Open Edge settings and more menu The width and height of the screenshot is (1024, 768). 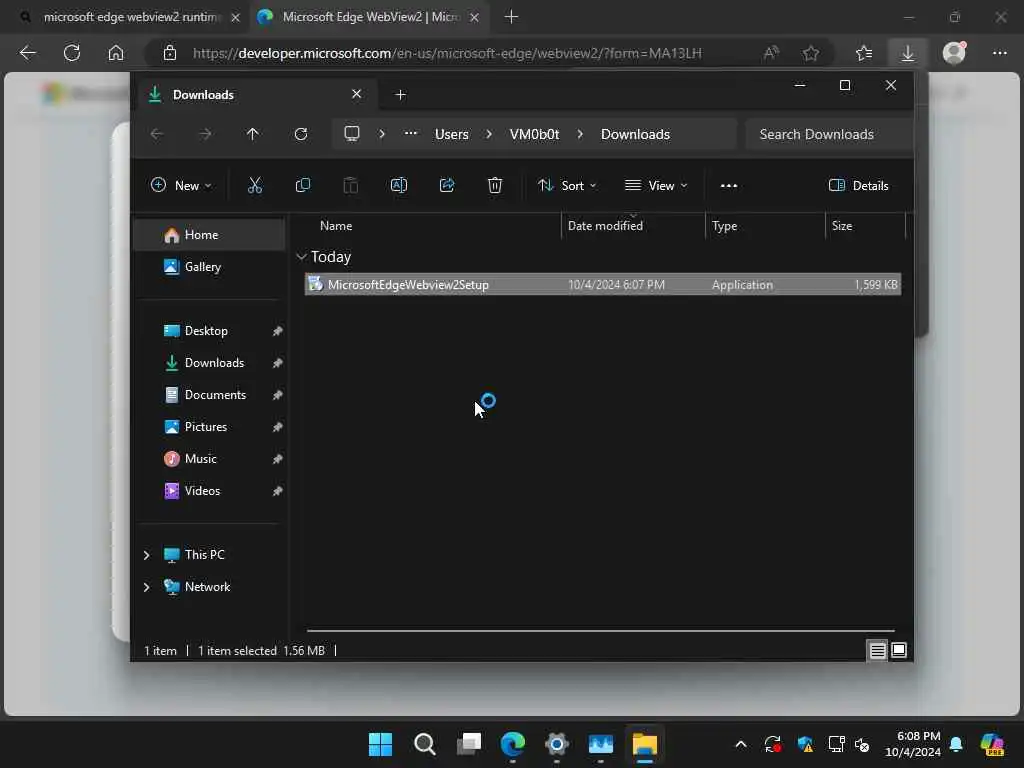1000,53
